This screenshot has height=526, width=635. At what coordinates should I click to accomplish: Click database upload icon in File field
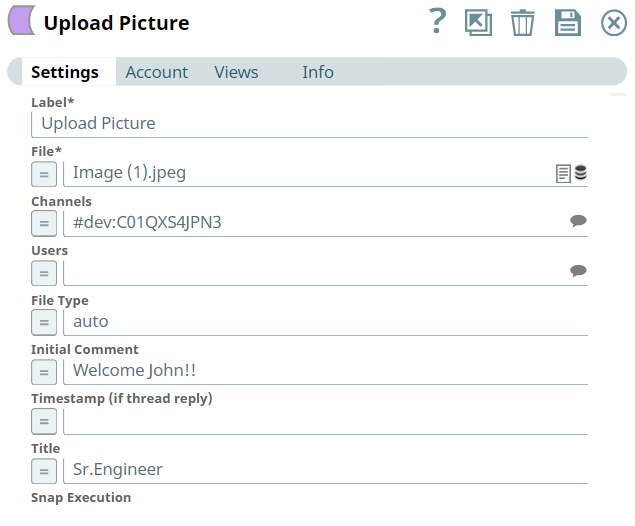581,172
